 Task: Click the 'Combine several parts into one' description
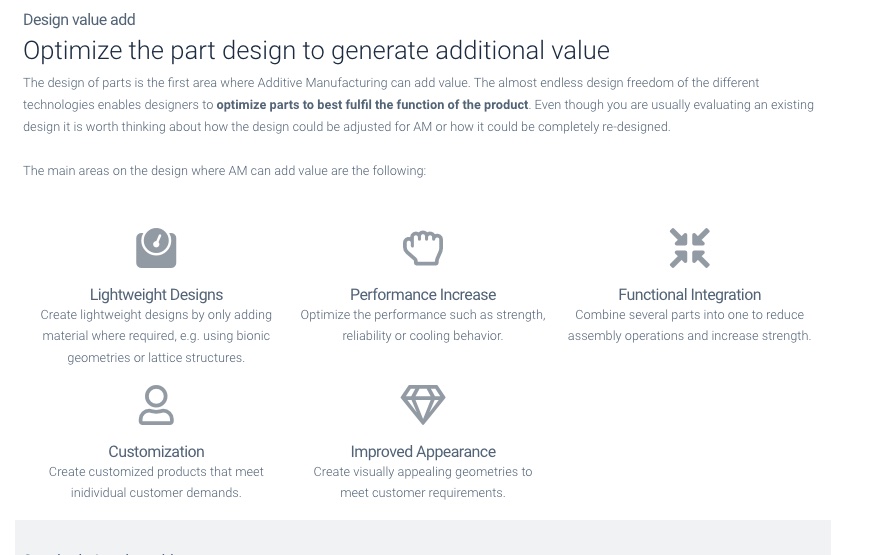(689, 326)
